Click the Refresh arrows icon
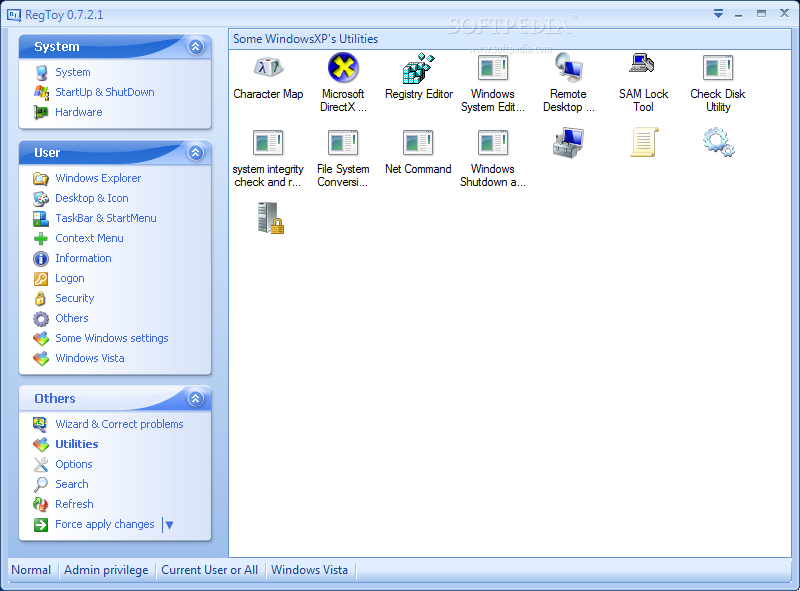This screenshot has width=800, height=591. [41, 504]
